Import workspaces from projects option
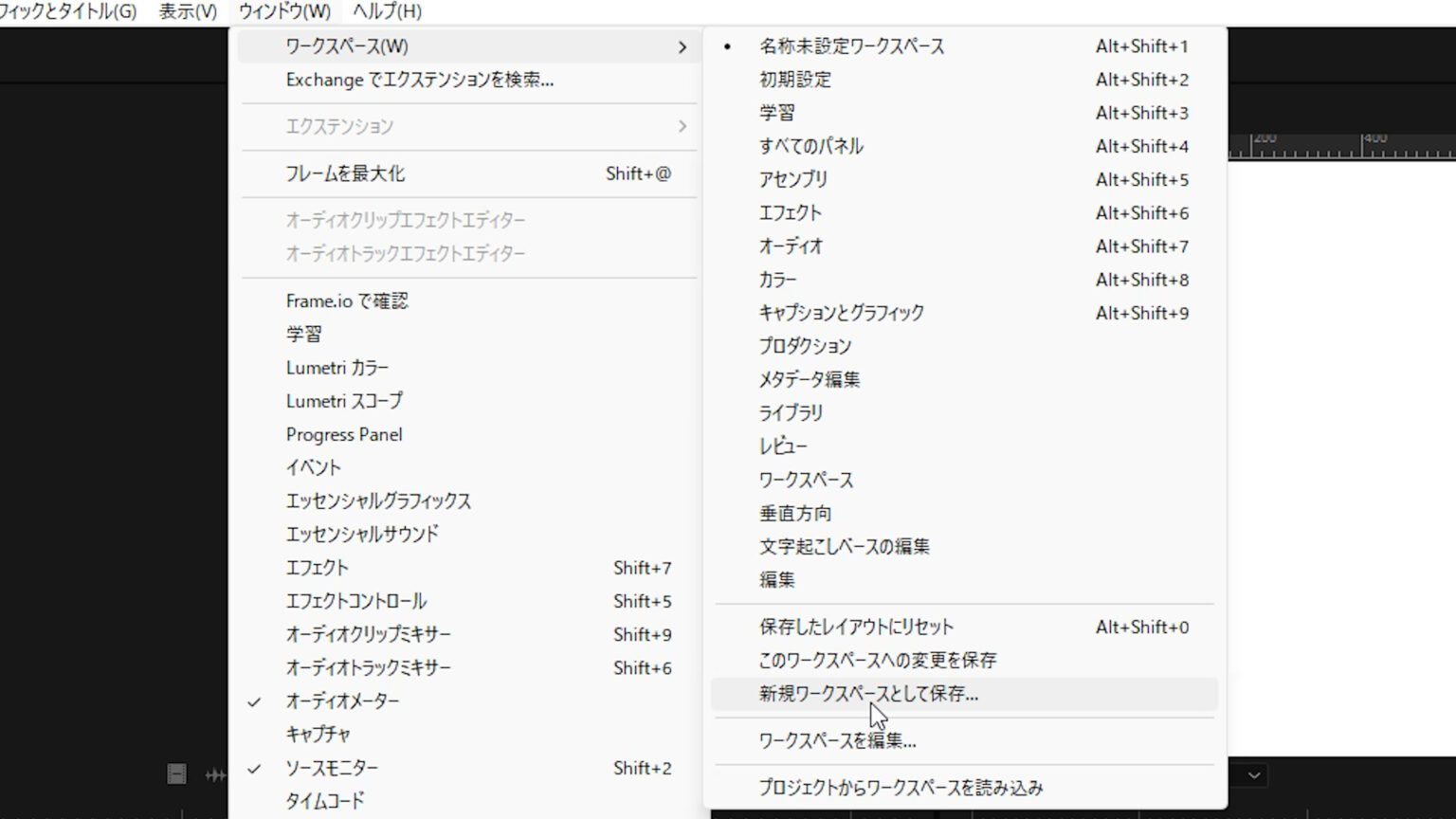This screenshot has height=819, width=1456. 901,788
